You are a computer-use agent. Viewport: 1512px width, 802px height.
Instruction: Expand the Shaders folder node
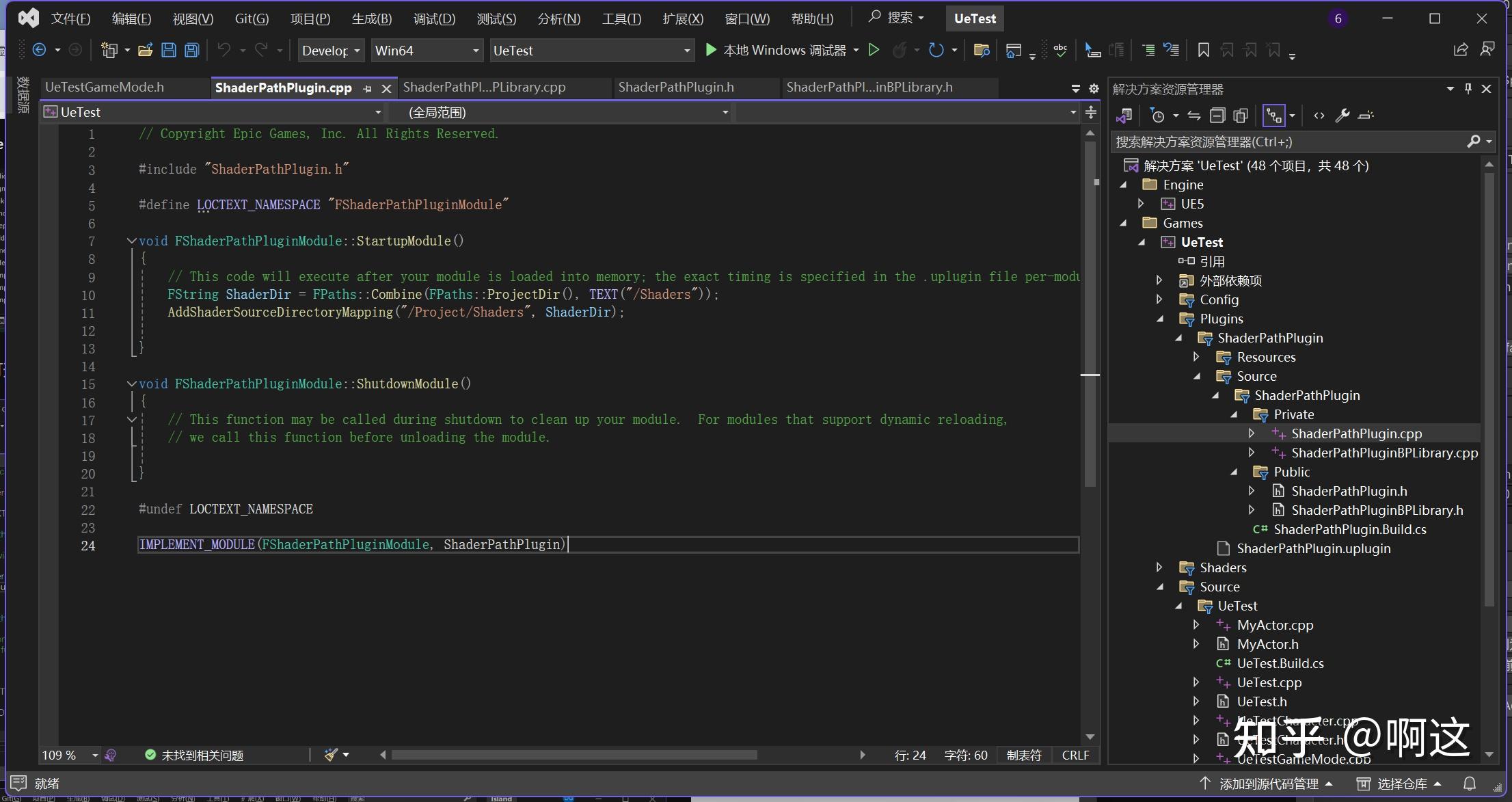(1159, 567)
